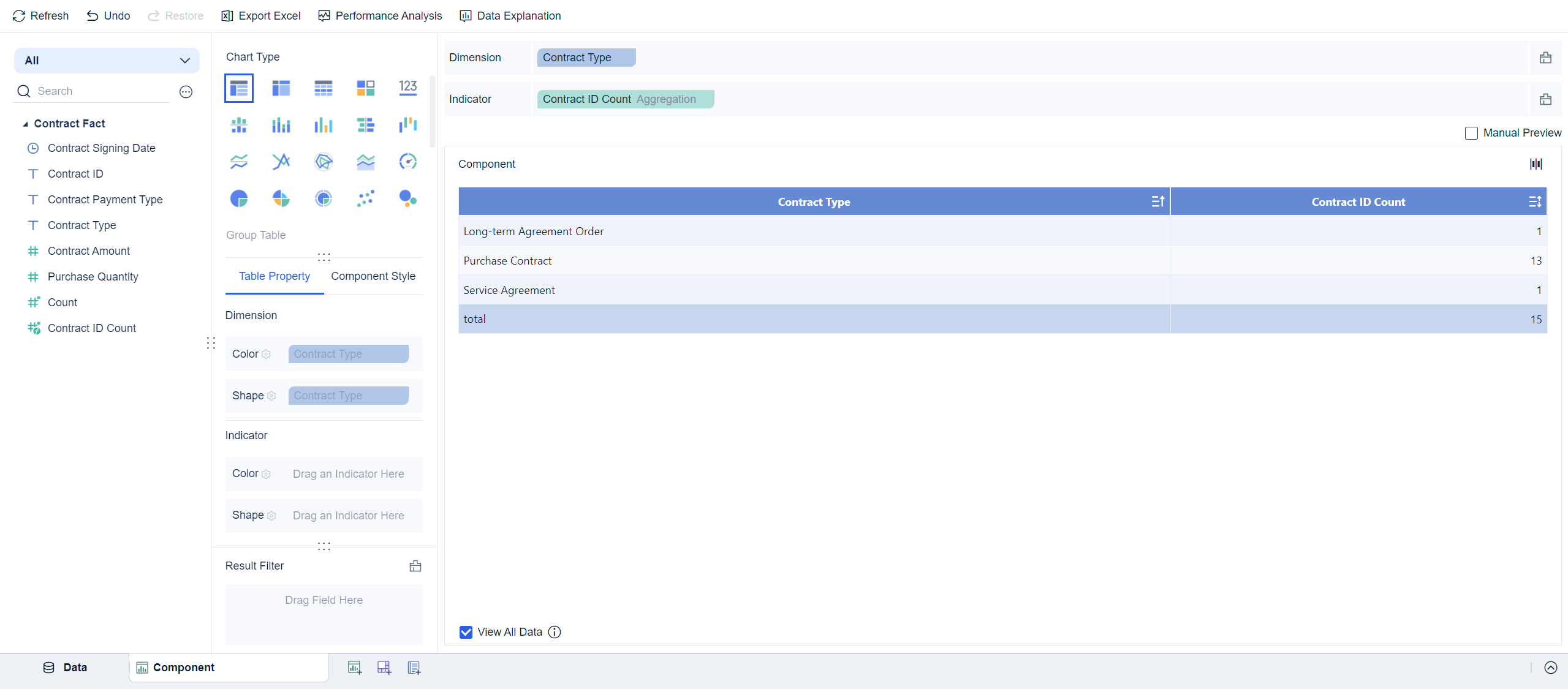This screenshot has width=1568, height=689.
Task: Click the Refresh button
Action: [40, 16]
